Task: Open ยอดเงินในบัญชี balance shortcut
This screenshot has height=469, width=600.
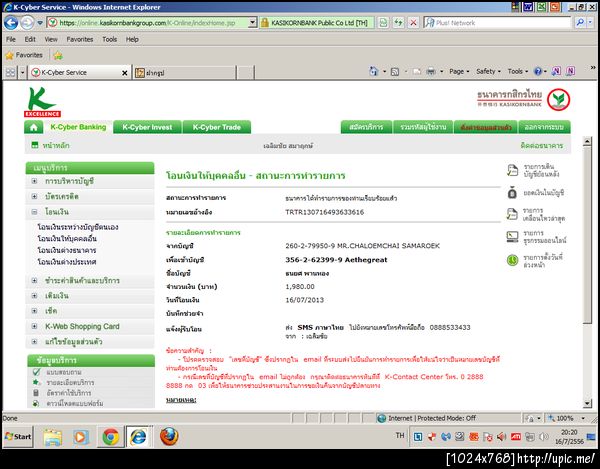Action: 535,193
